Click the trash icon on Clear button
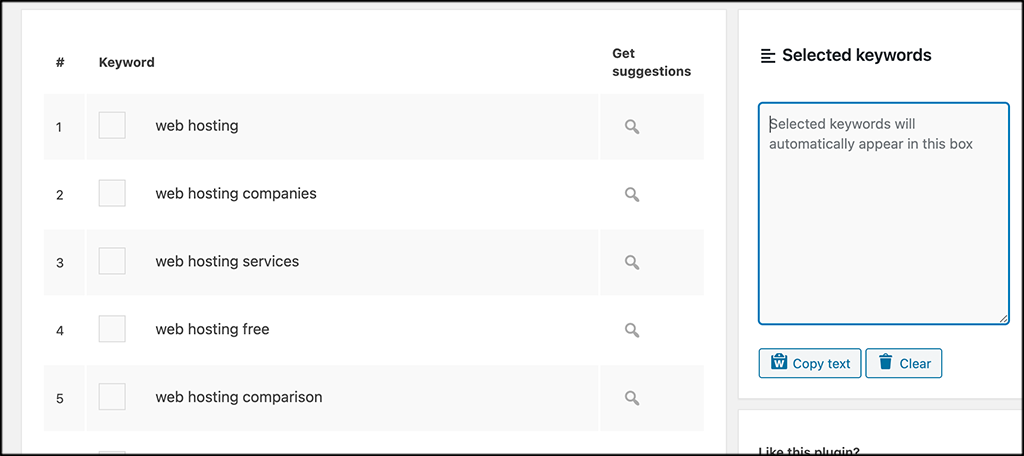Image resolution: width=1024 pixels, height=456 pixels. (885, 363)
